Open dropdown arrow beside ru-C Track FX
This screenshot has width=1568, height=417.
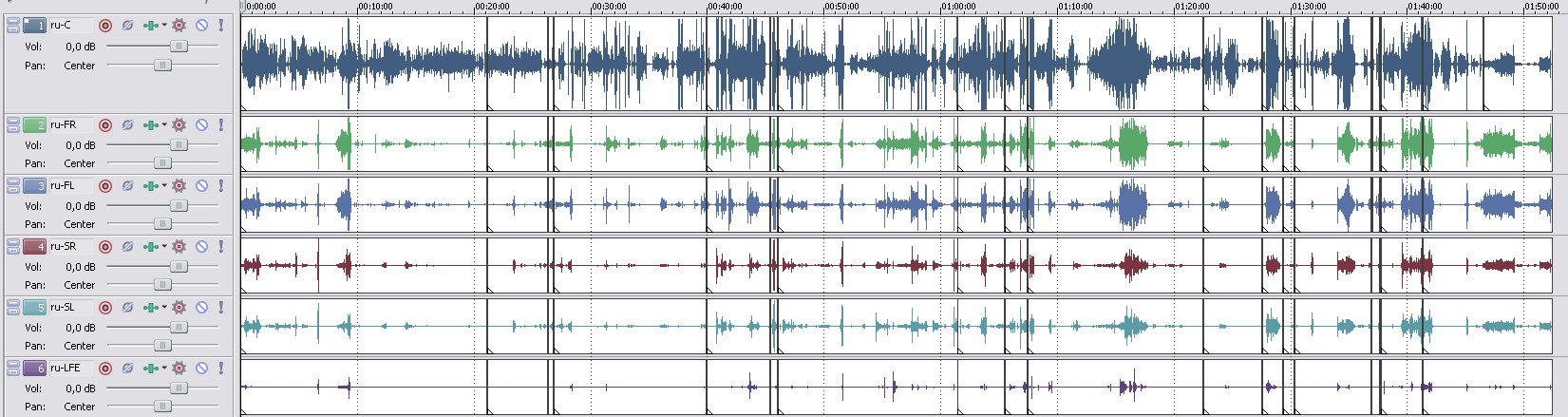163,26
